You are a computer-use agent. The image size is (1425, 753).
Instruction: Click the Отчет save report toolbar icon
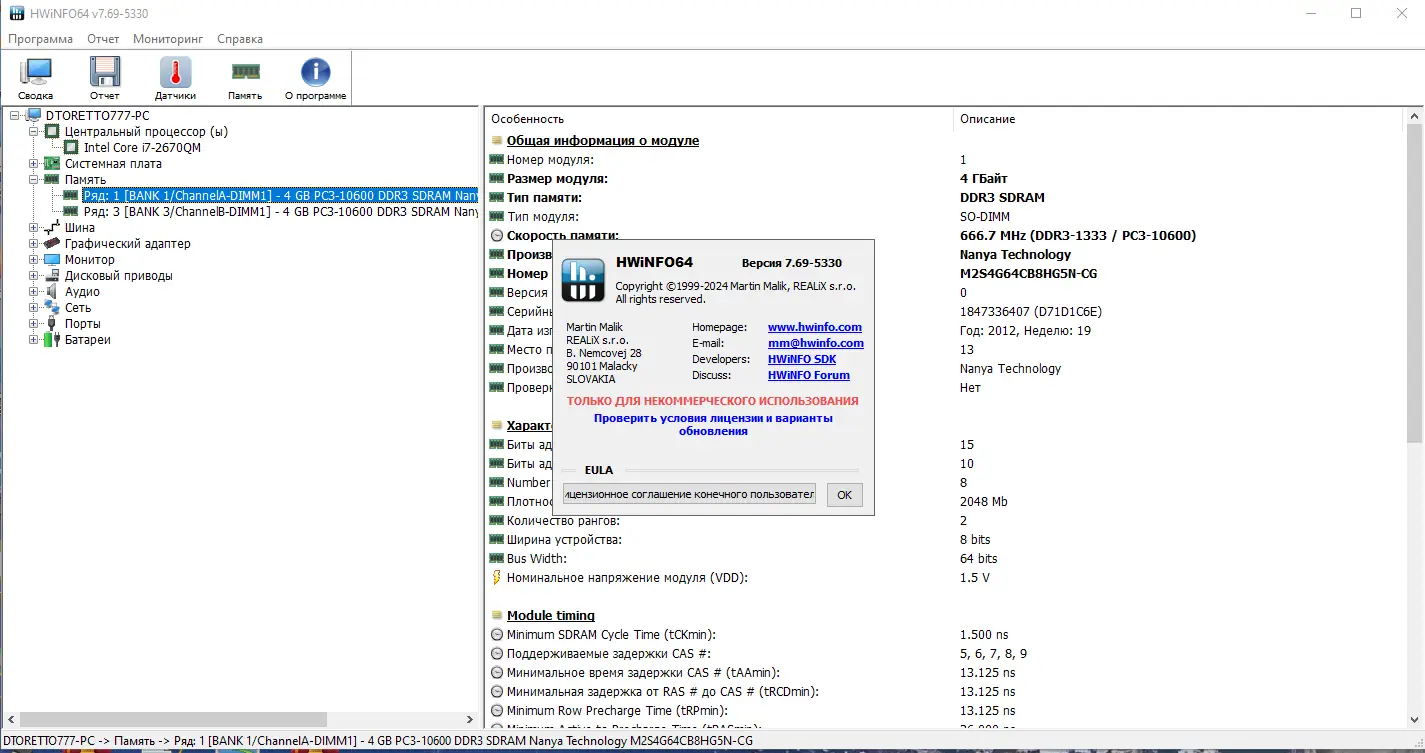(x=105, y=78)
